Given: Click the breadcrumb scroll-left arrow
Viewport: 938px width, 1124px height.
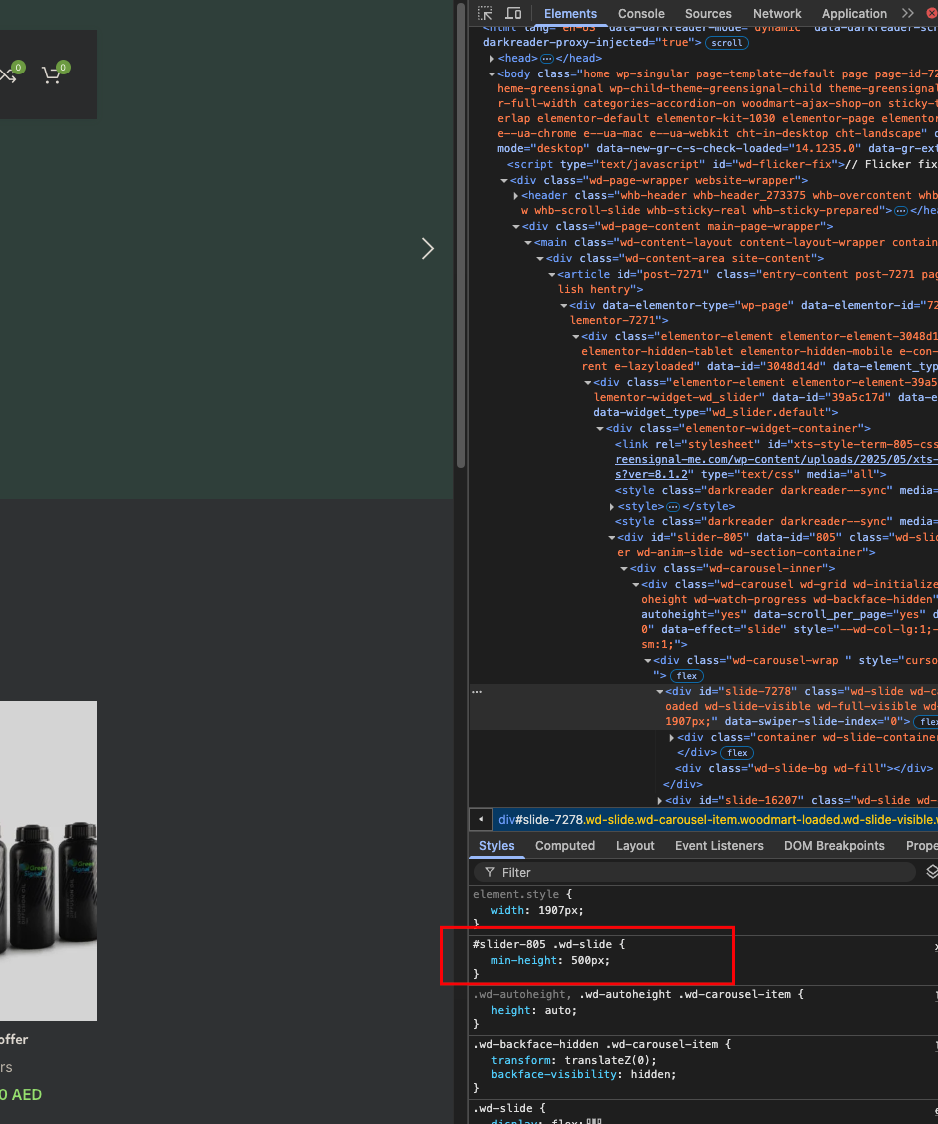Looking at the screenshot, I should tap(481, 819).
